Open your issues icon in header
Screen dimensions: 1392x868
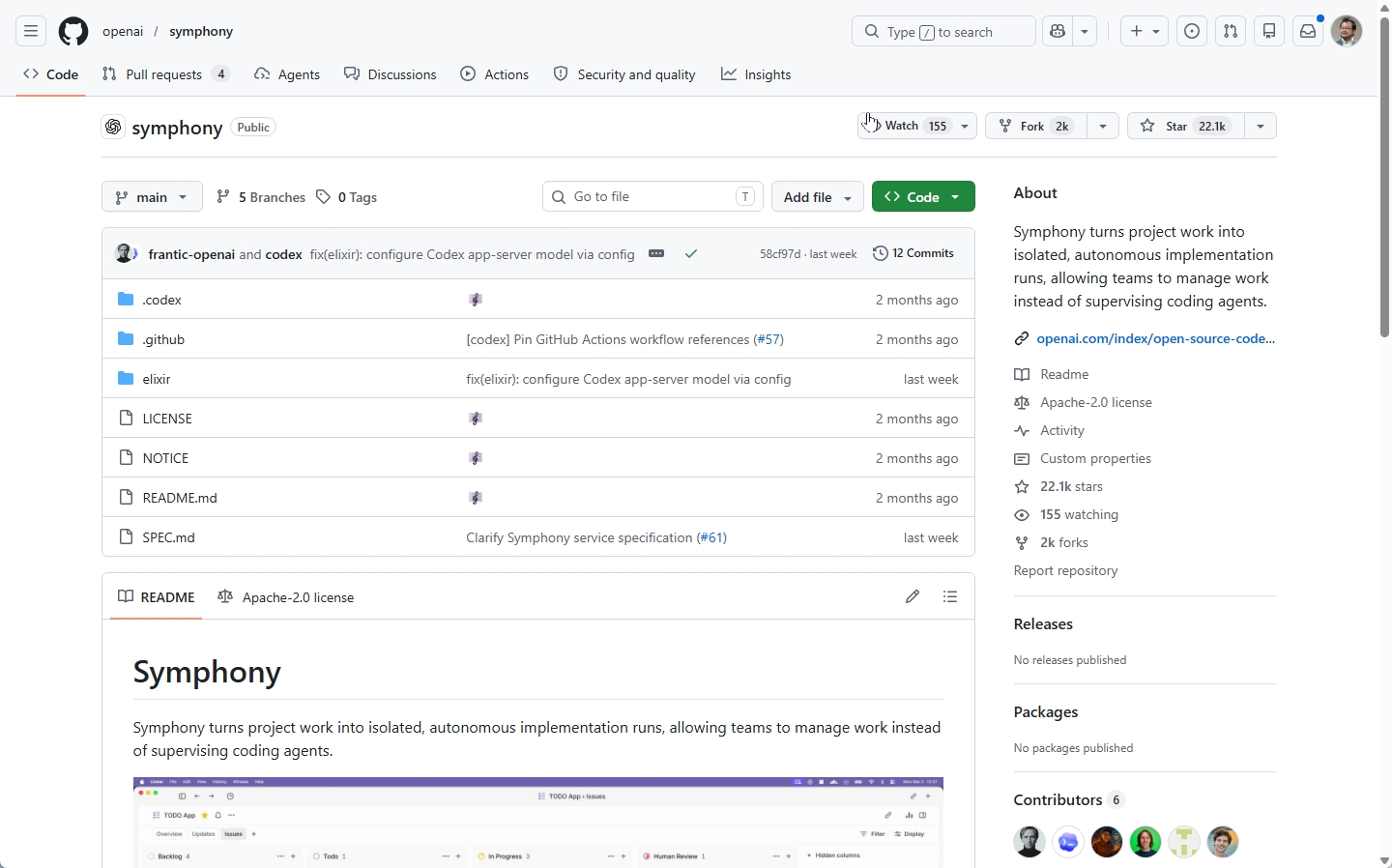(1193, 31)
